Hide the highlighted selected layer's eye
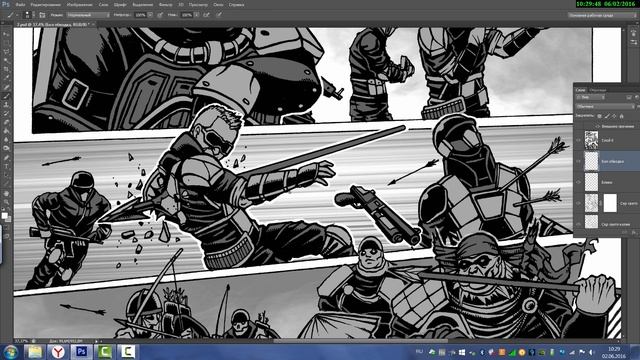 tap(578, 161)
